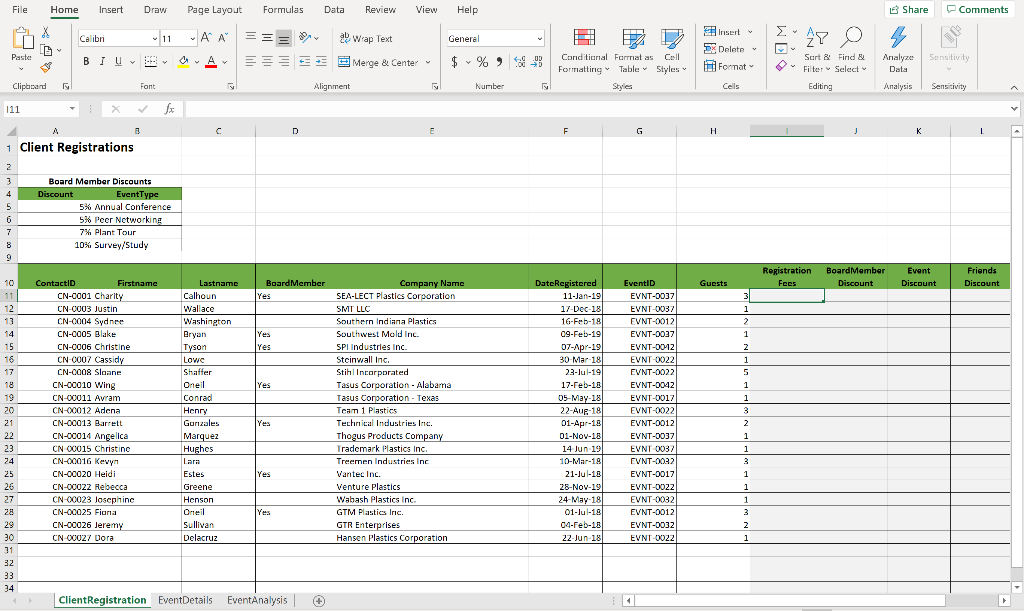Click the Increase Decimal icon
Viewport: 1024px width, 611px height.
[520, 61]
